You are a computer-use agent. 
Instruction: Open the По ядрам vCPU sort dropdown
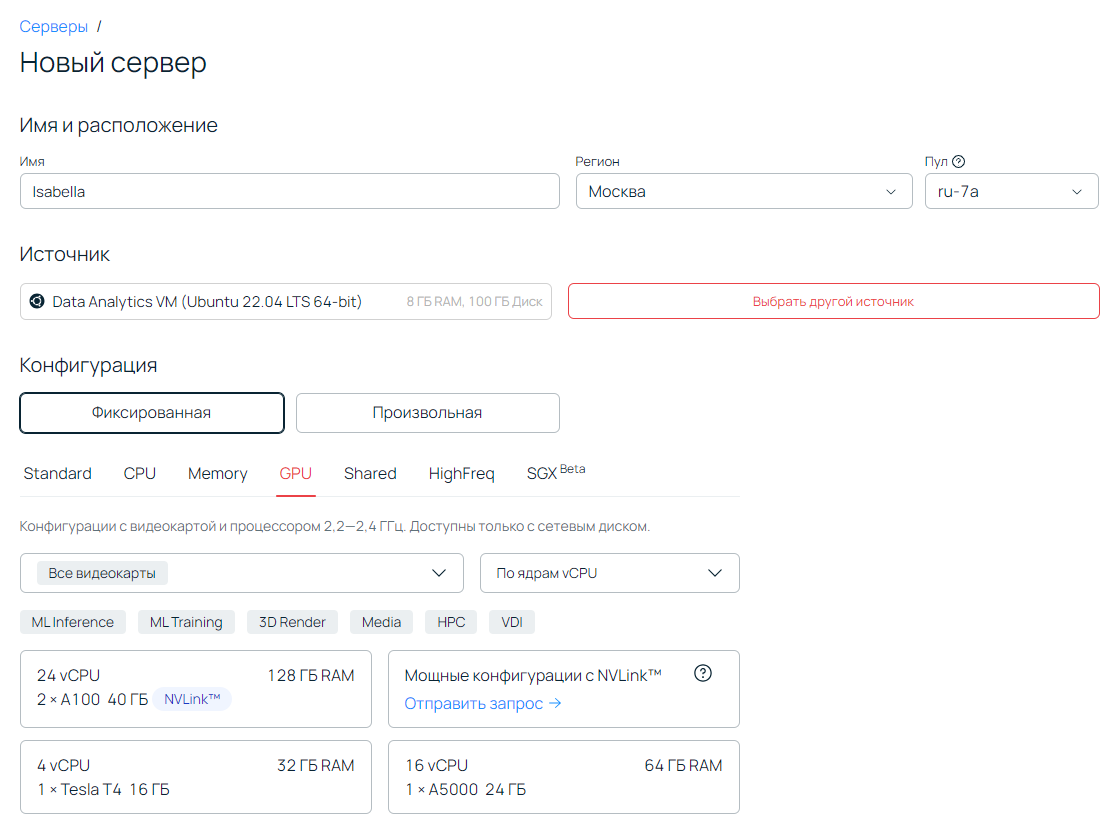coord(609,573)
